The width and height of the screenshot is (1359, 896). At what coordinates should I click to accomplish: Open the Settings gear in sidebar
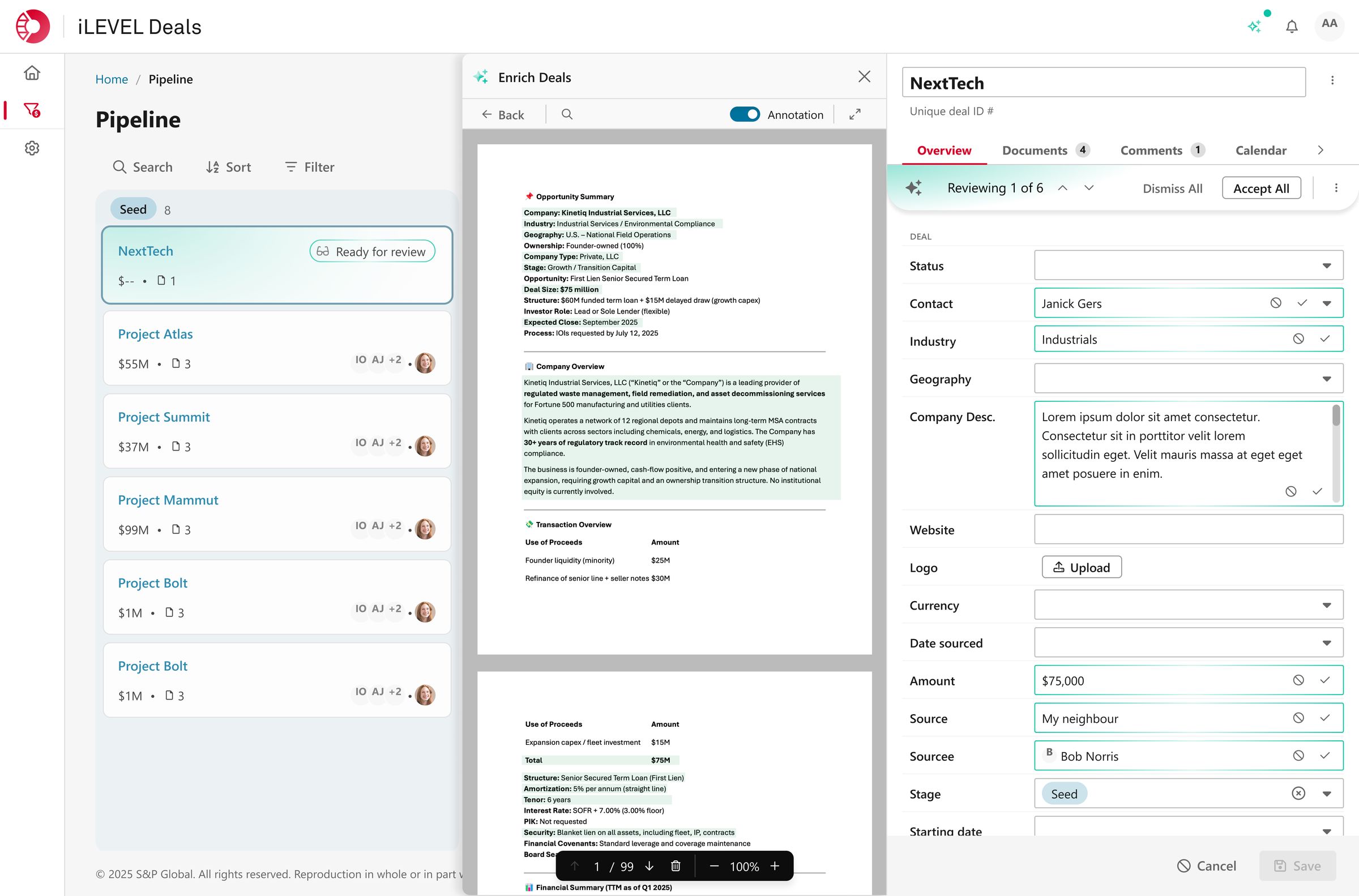pos(32,148)
